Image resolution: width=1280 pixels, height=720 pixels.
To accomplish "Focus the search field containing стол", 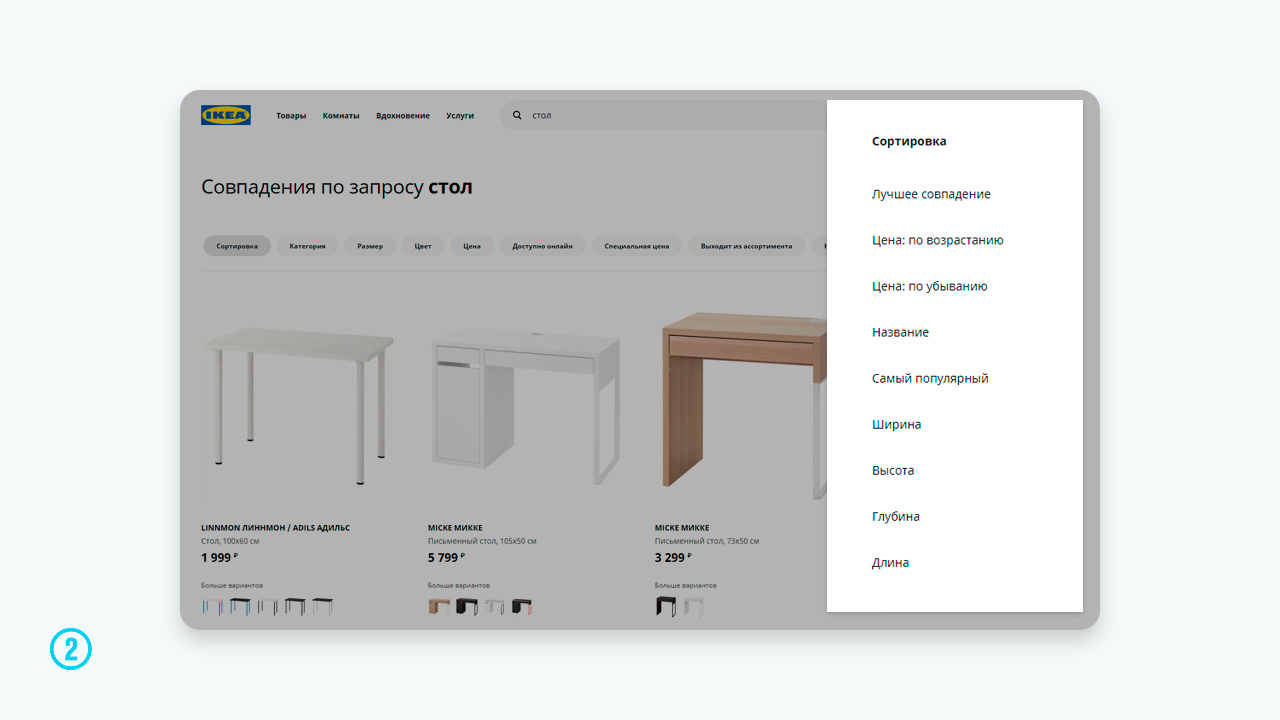I will coord(664,115).
